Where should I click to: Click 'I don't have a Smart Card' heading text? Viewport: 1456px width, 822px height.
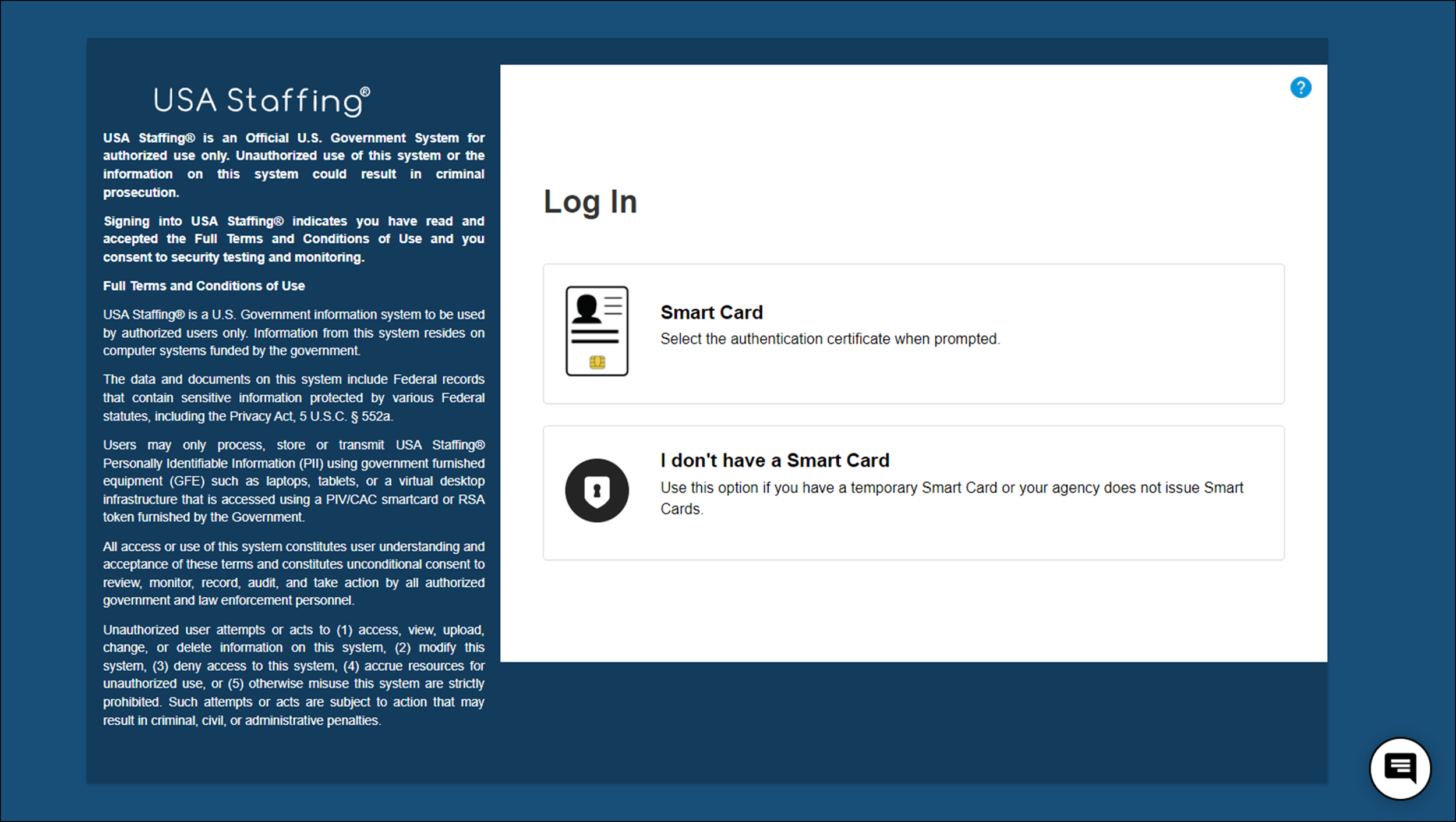point(775,460)
